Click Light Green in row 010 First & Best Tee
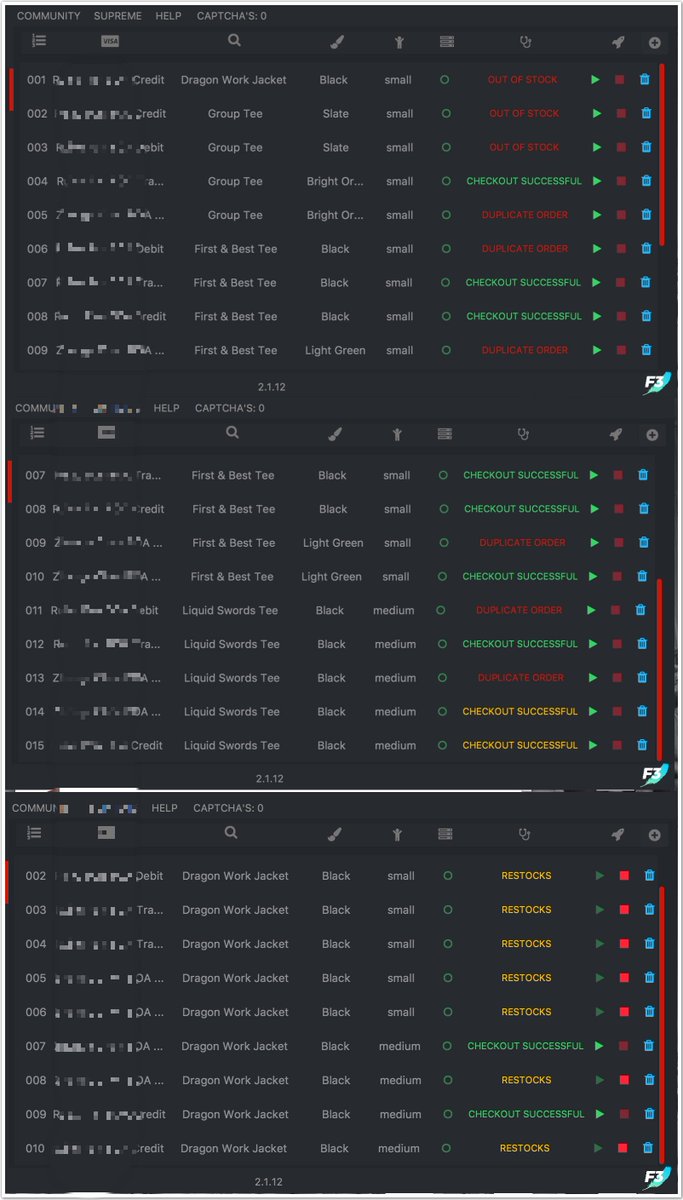Screen dimensions: 683x1200 [x=332, y=576]
